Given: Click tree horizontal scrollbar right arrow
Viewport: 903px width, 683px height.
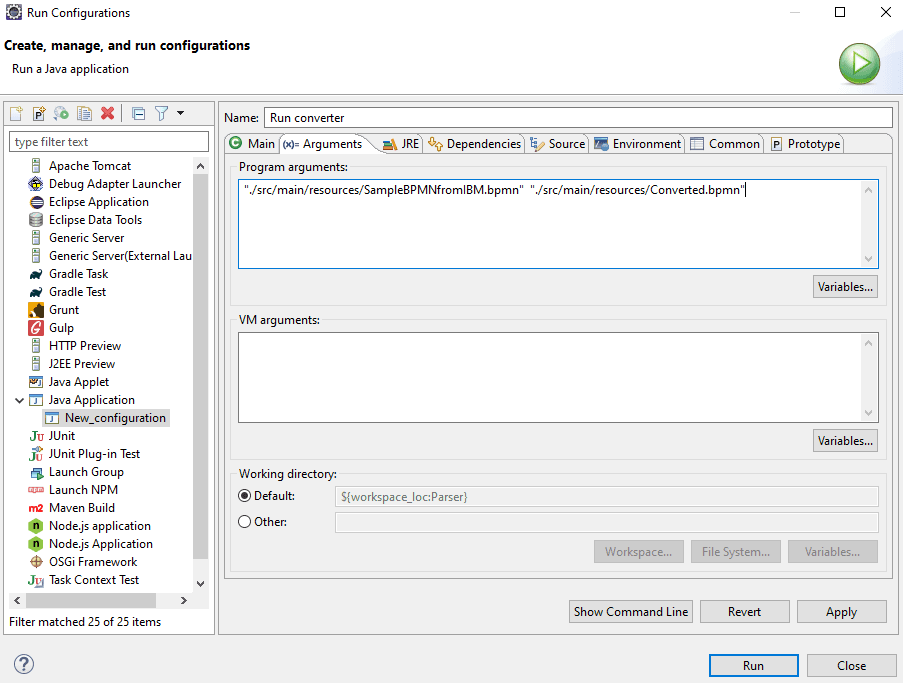Looking at the screenshot, I should pyautogui.click(x=184, y=600).
